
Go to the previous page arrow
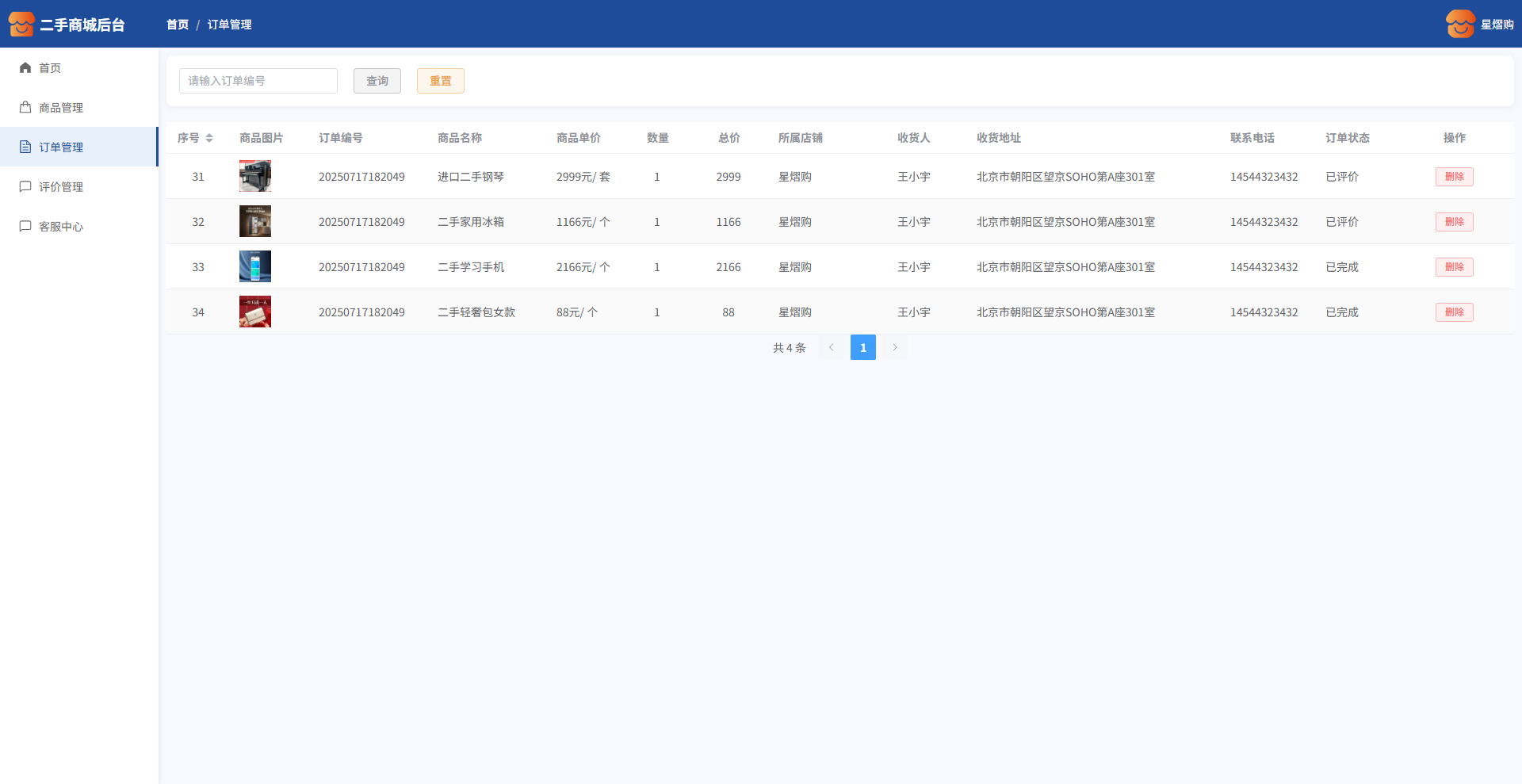click(831, 347)
